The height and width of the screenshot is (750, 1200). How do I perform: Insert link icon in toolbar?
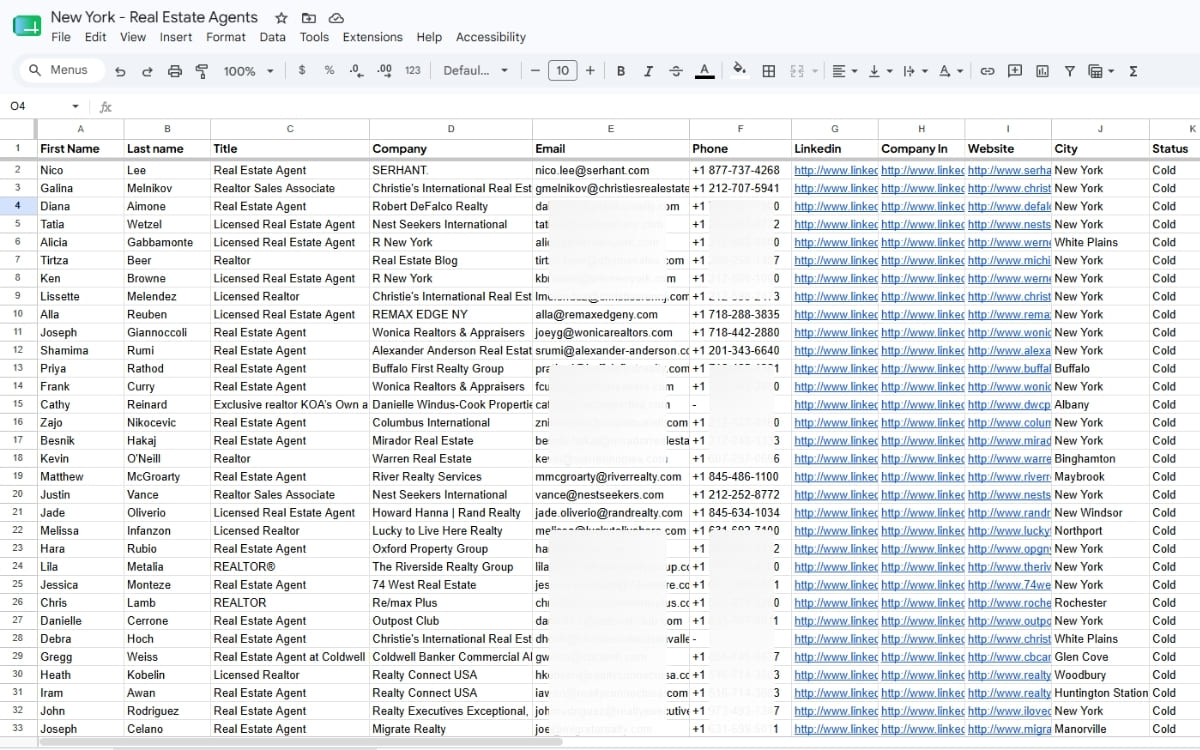click(x=987, y=71)
